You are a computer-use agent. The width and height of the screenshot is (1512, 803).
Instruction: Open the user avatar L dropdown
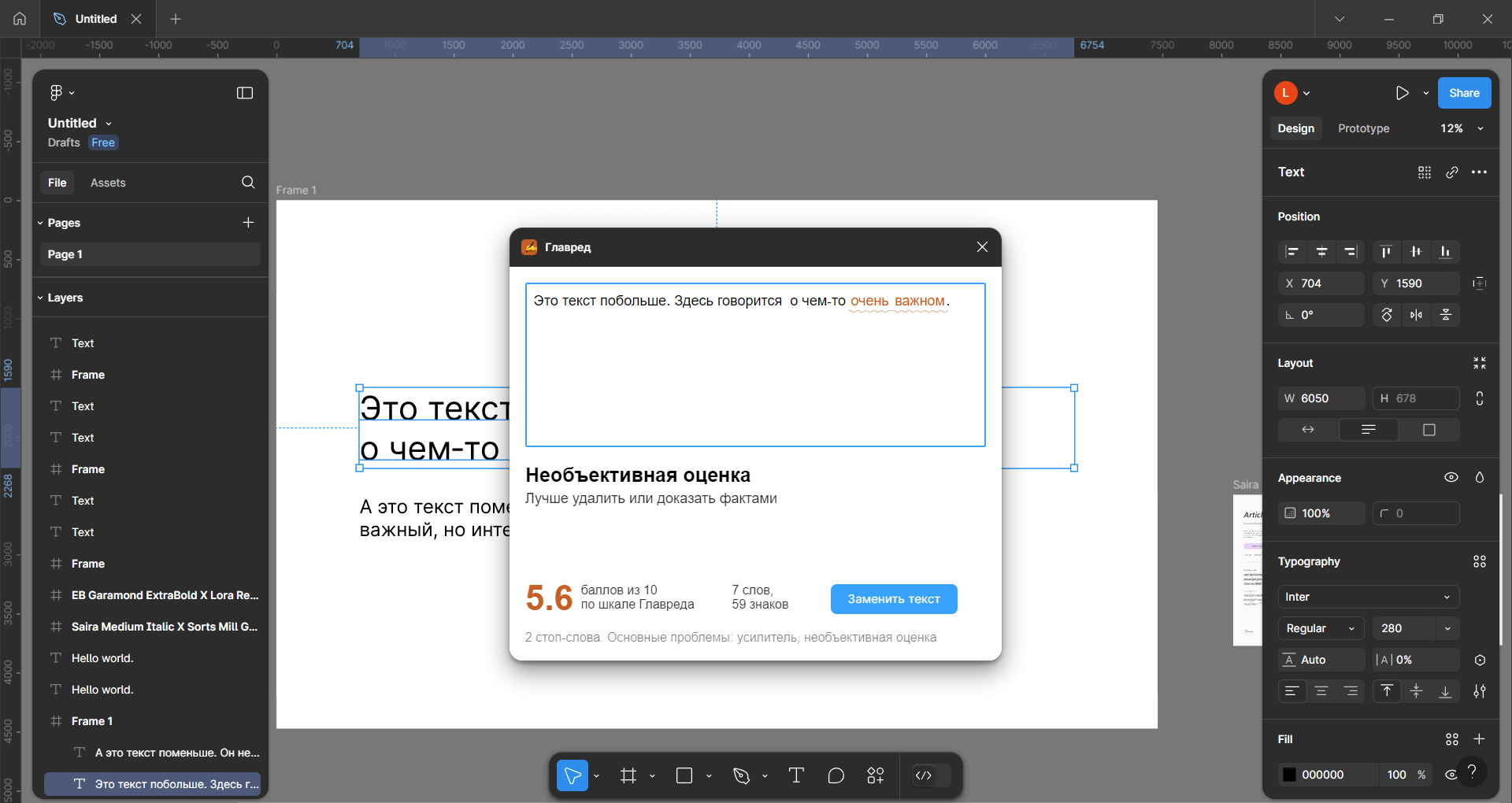click(1292, 93)
